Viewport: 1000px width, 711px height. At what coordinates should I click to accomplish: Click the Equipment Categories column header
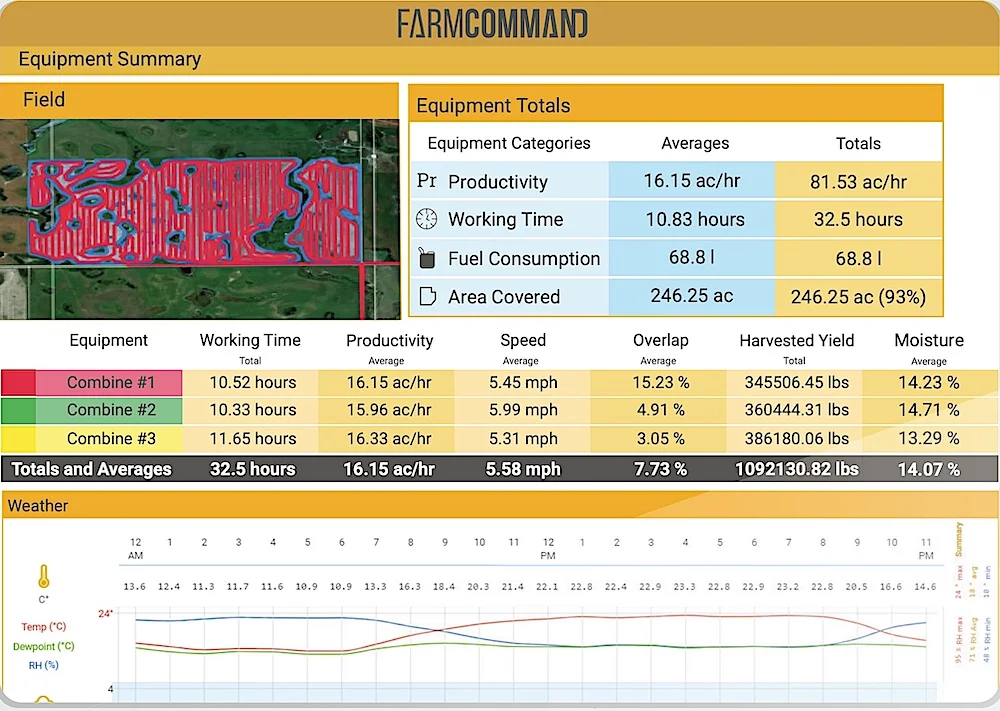509,143
